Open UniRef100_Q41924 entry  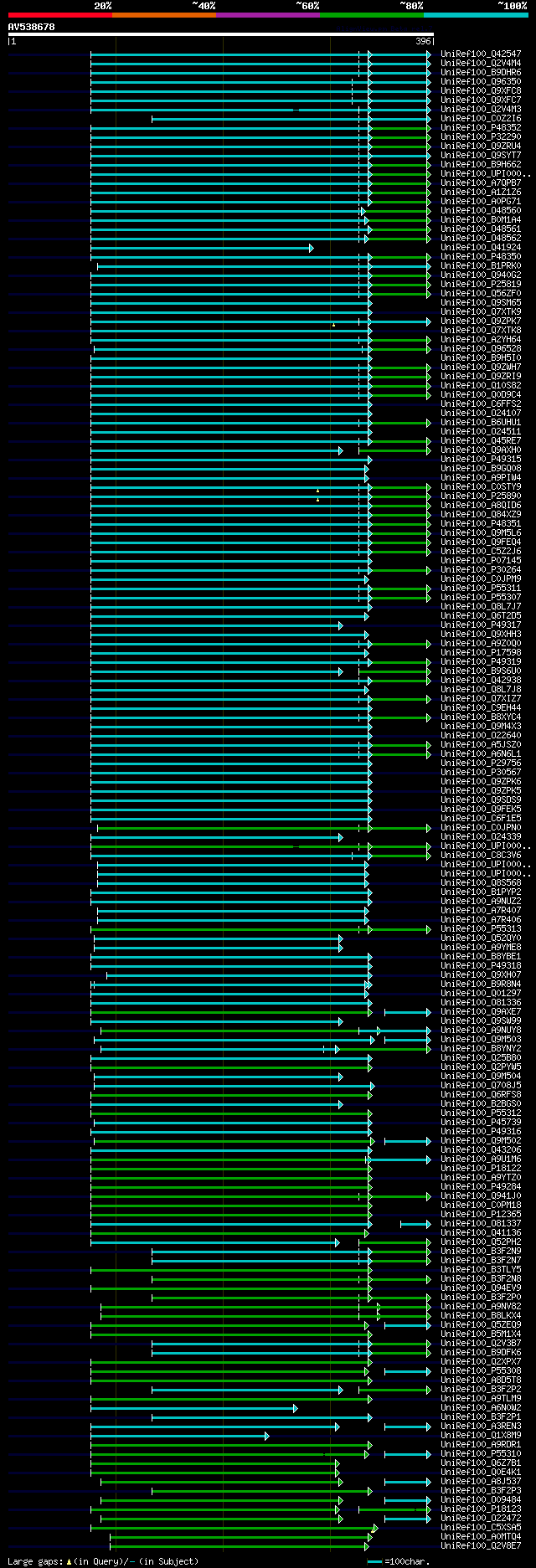point(481,247)
